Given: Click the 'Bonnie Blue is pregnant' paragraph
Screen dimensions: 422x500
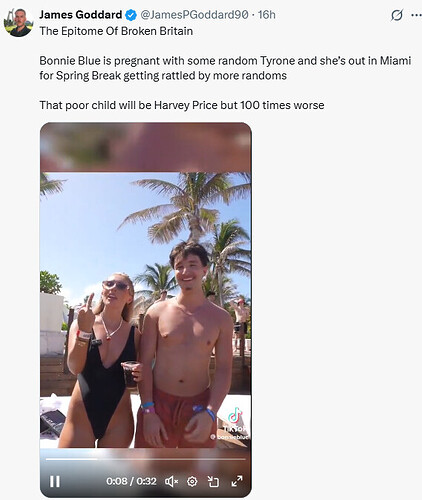Looking at the screenshot, I should point(225,68).
